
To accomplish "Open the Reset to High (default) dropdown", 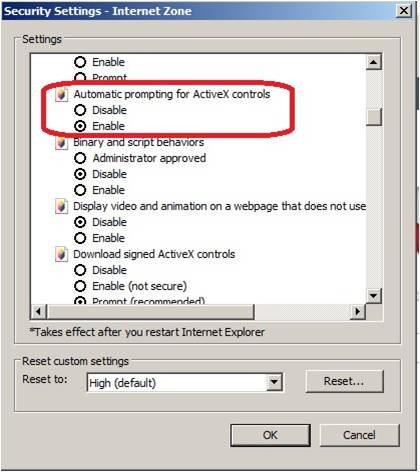I will [x=274, y=382].
